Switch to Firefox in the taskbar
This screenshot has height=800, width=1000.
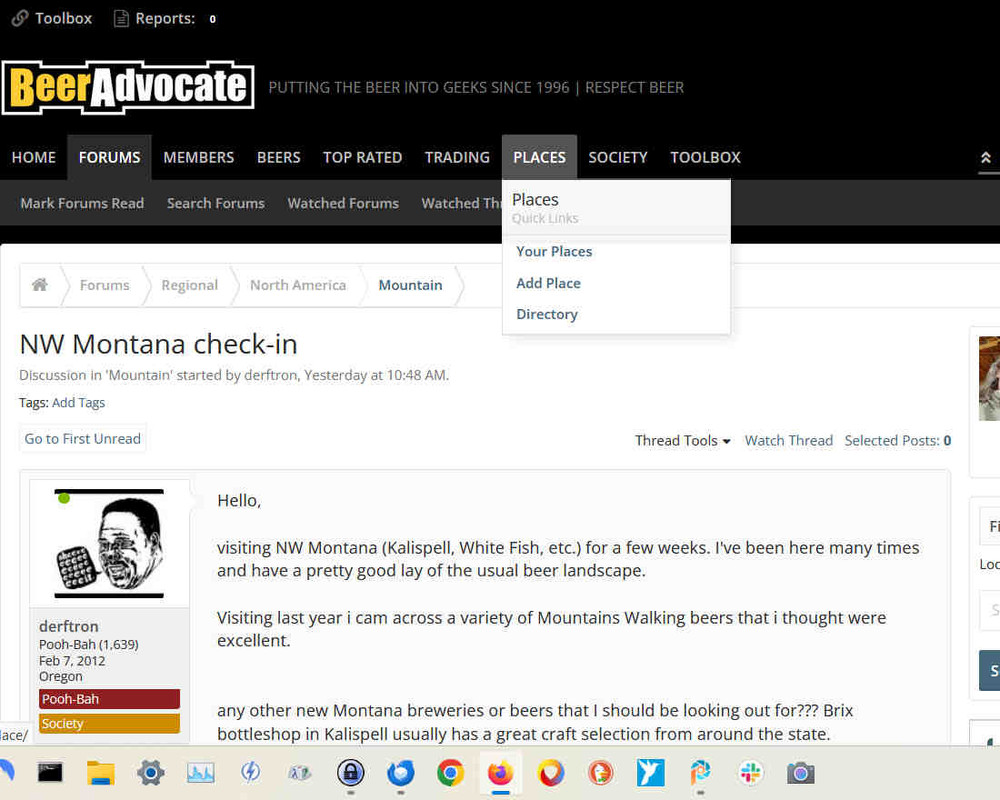[x=501, y=773]
